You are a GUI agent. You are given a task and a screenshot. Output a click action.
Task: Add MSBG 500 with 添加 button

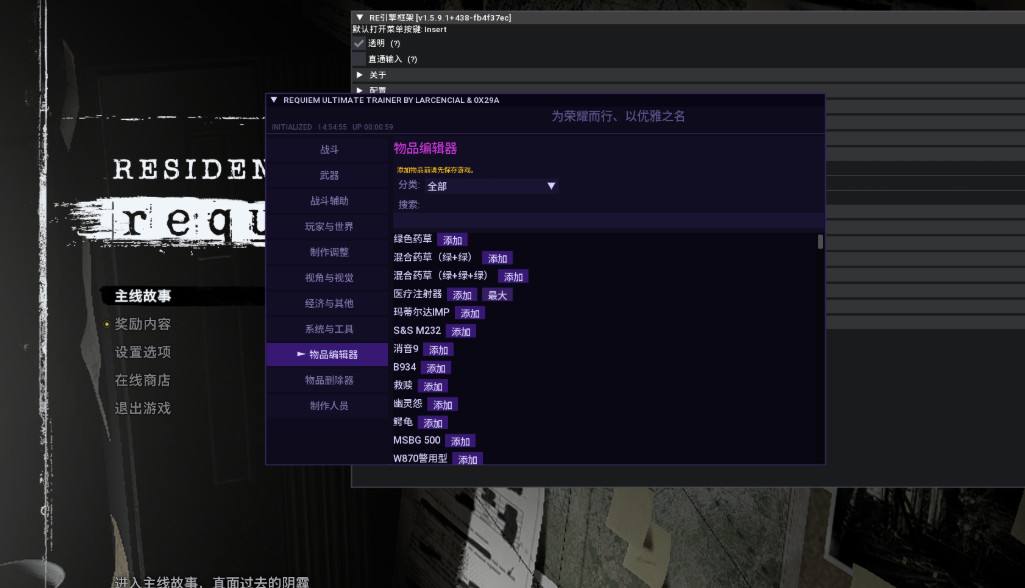point(460,441)
